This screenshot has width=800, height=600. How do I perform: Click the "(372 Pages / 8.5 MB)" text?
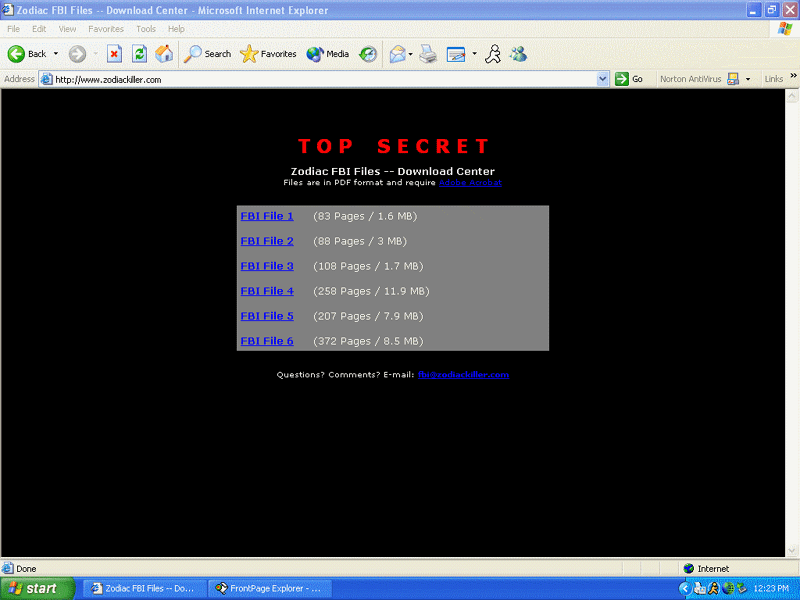[x=368, y=341]
